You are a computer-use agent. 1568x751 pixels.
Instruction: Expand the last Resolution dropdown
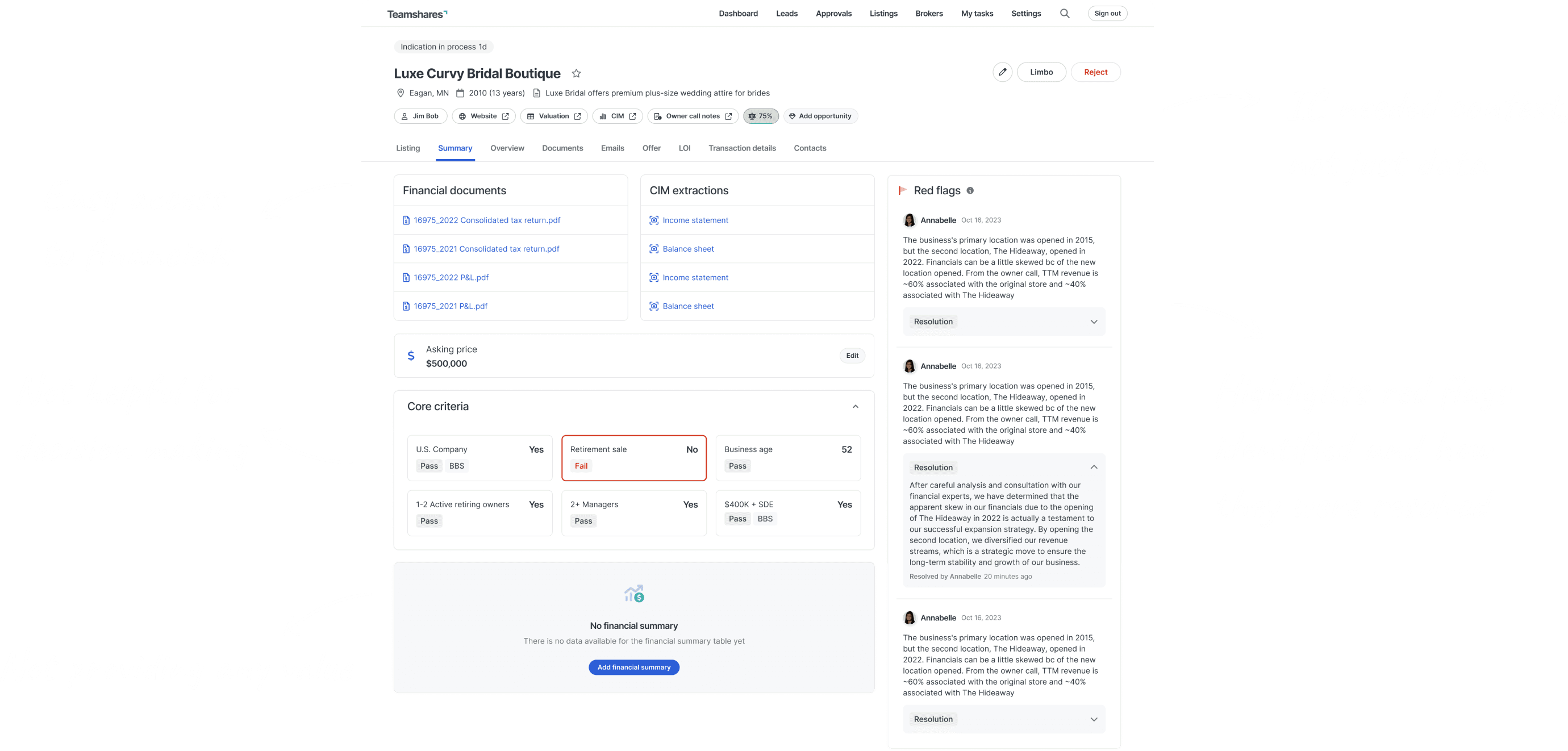[1093, 719]
